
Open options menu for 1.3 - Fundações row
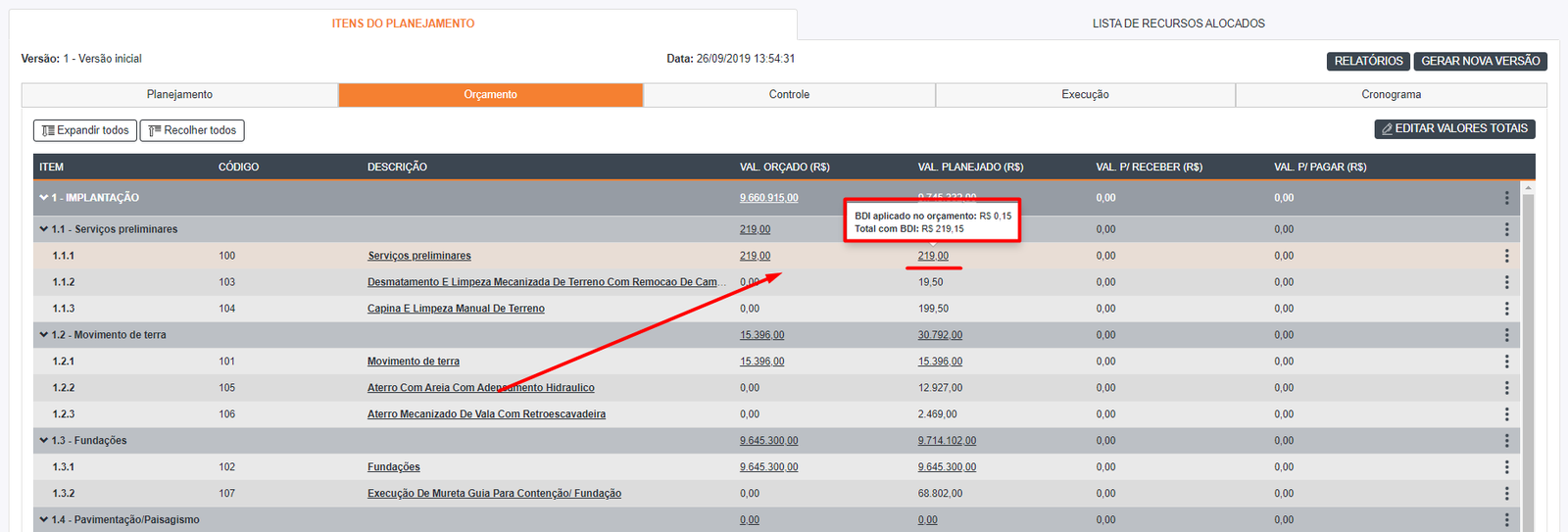(1506, 441)
